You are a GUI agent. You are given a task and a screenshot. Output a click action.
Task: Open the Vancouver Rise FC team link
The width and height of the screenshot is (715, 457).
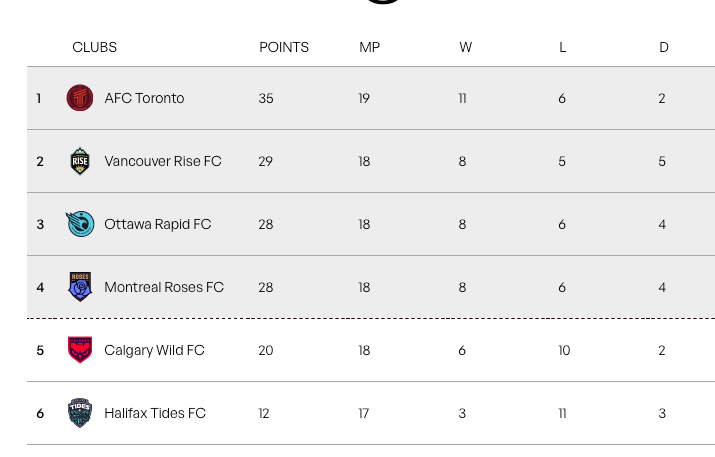coord(163,161)
